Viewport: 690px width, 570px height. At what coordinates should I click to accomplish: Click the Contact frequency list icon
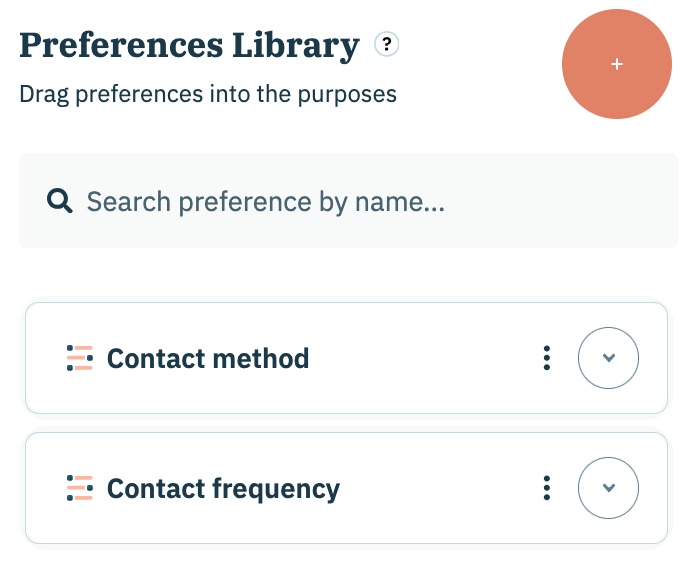[80, 488]
